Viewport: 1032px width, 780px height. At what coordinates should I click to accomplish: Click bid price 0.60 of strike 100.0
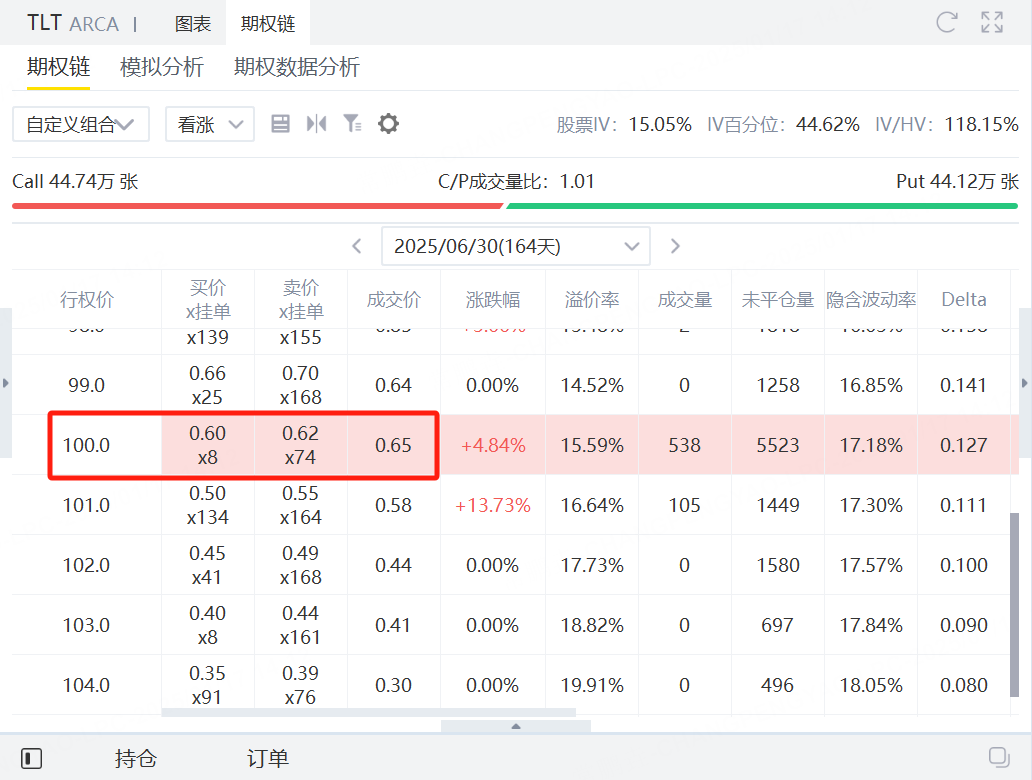click(208, 433)
